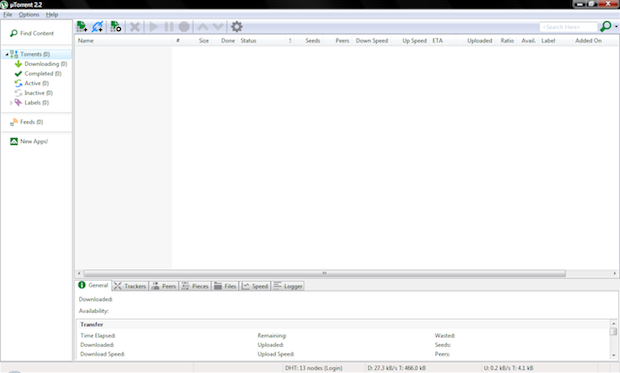Click the Start torrent play icon

[154, 27]
